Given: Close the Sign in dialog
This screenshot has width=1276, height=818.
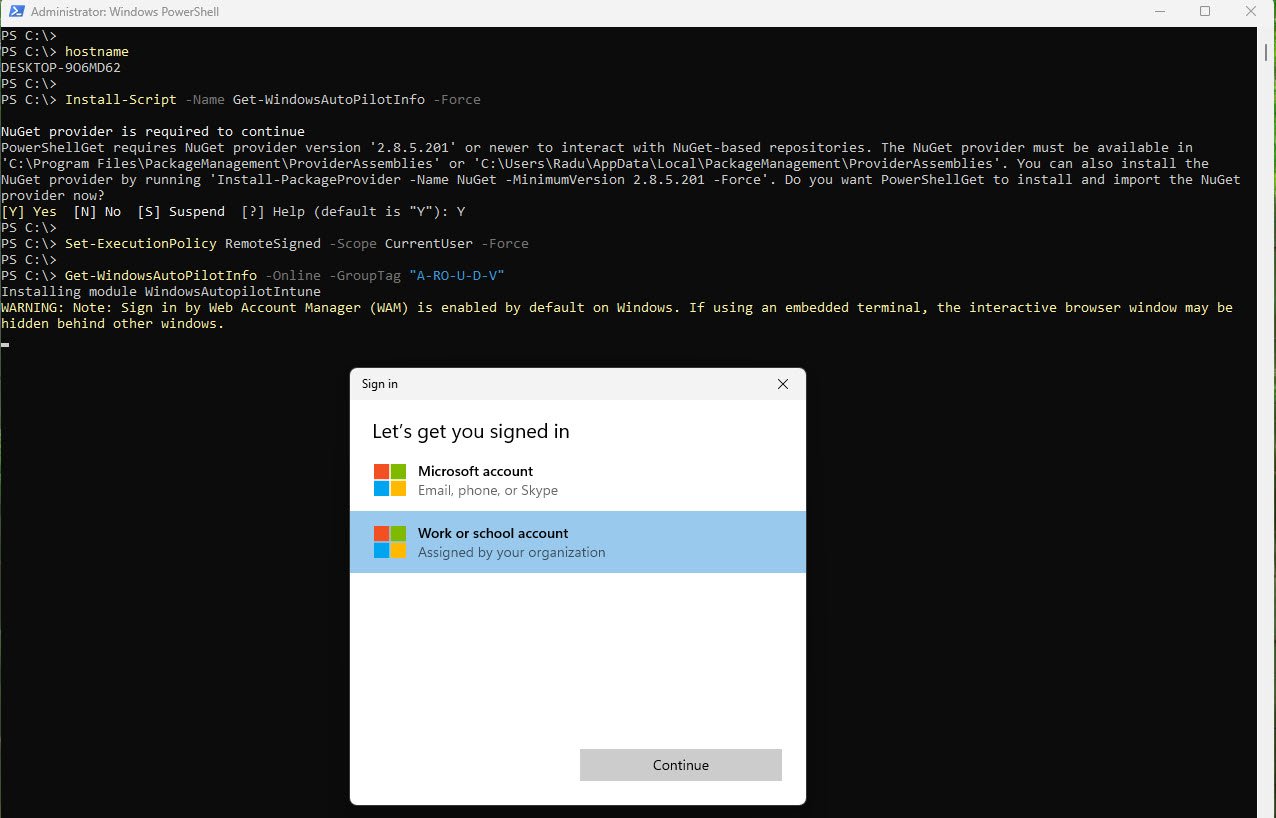Looking at the screenshot, I should point(782,384).
